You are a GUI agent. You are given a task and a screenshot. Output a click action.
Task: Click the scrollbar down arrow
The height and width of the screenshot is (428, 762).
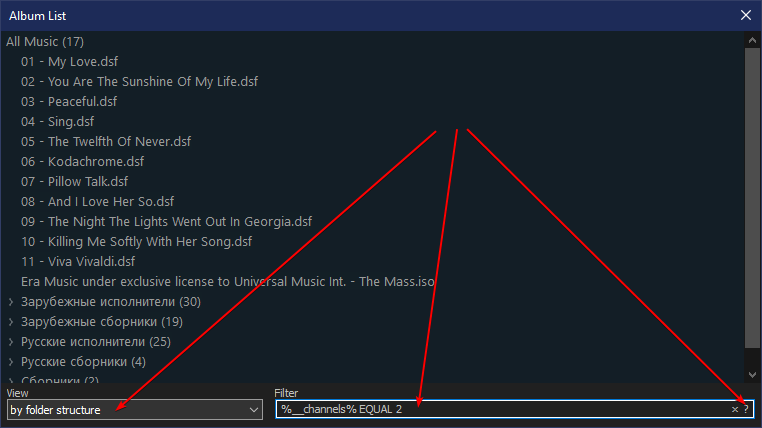(x=752, y=375)
